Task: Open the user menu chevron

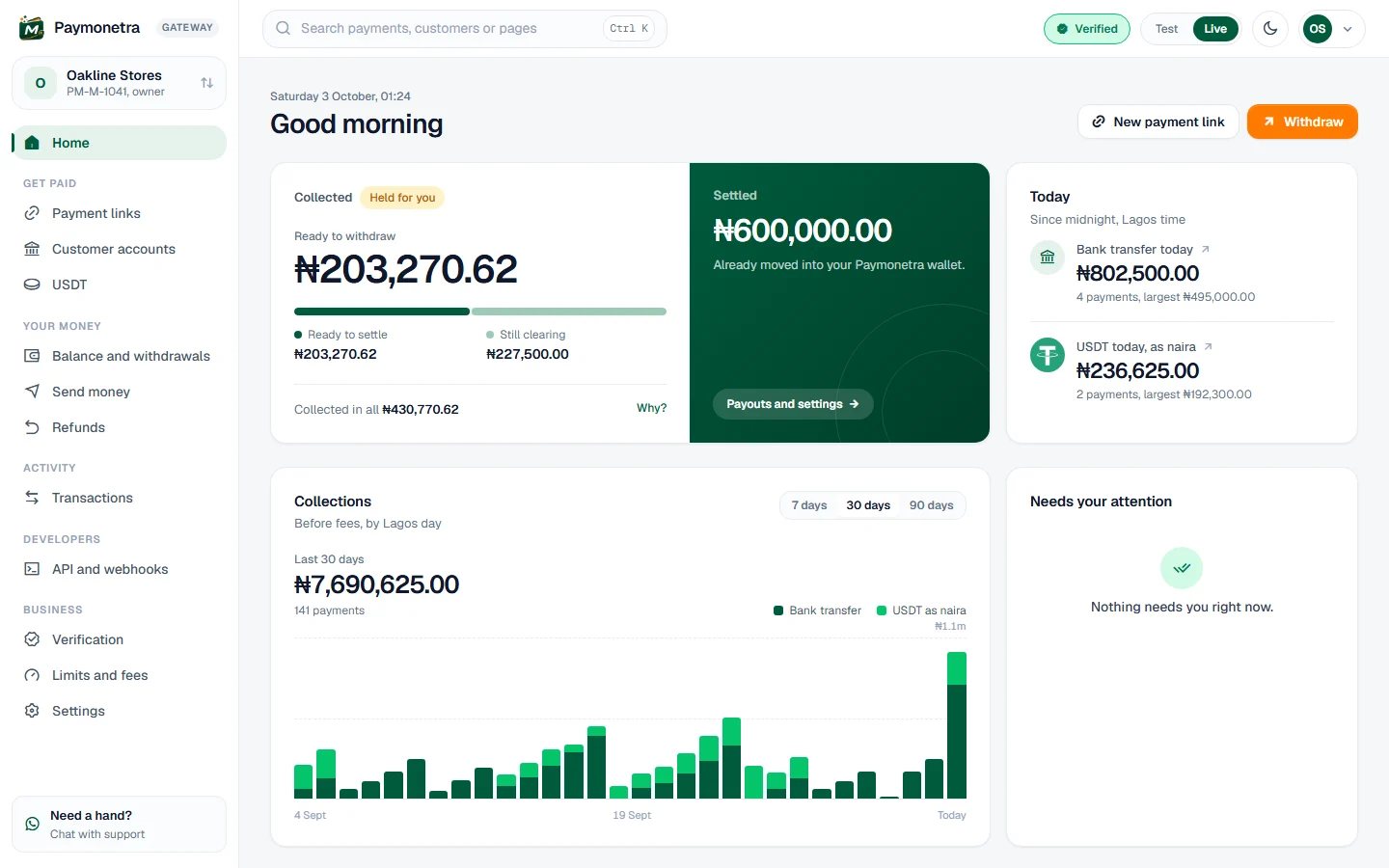Action: [x=1348, y=29]
